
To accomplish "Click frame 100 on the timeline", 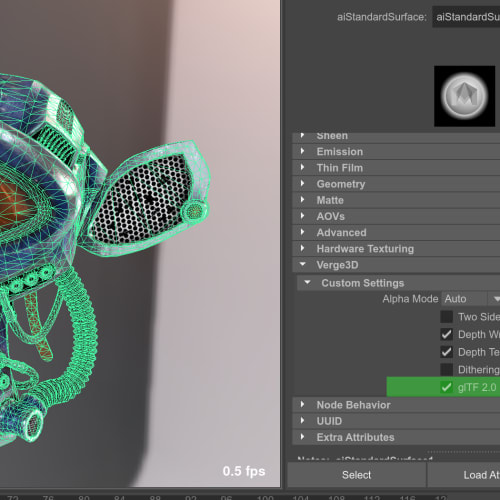I will click(265, 497).
